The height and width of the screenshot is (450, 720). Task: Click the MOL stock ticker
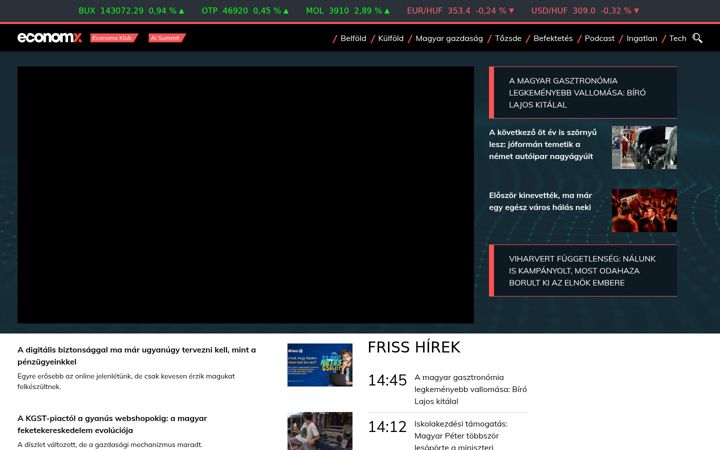348,11
